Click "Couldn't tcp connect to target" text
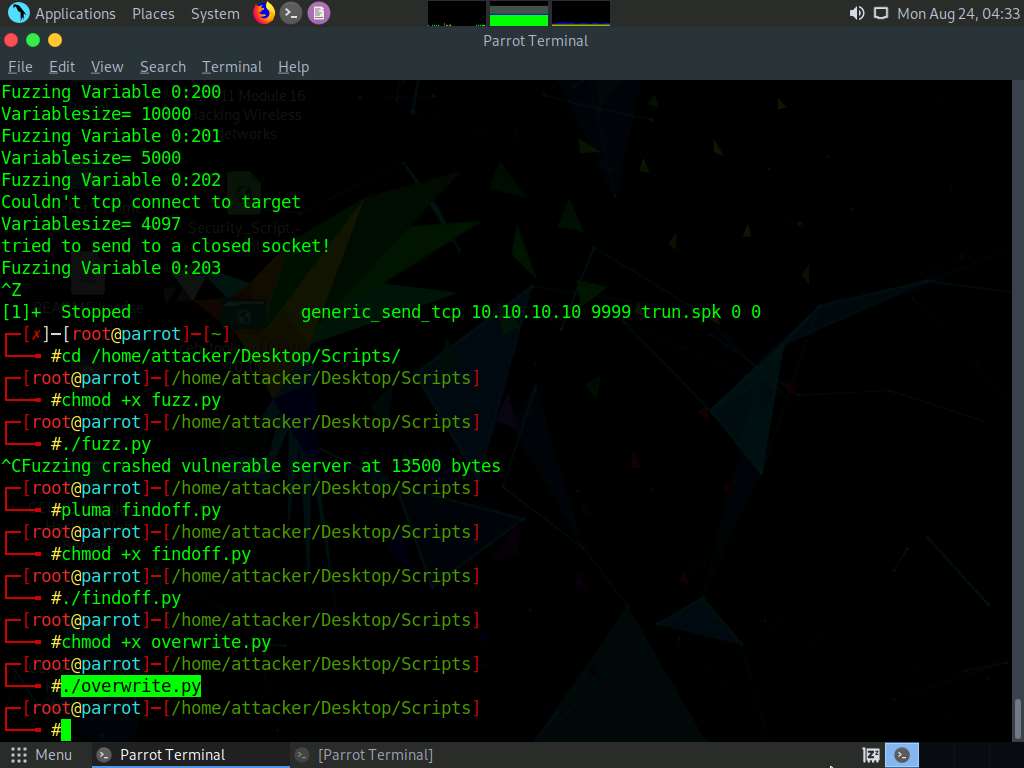Screen dimensions: 1024x768 151,202
